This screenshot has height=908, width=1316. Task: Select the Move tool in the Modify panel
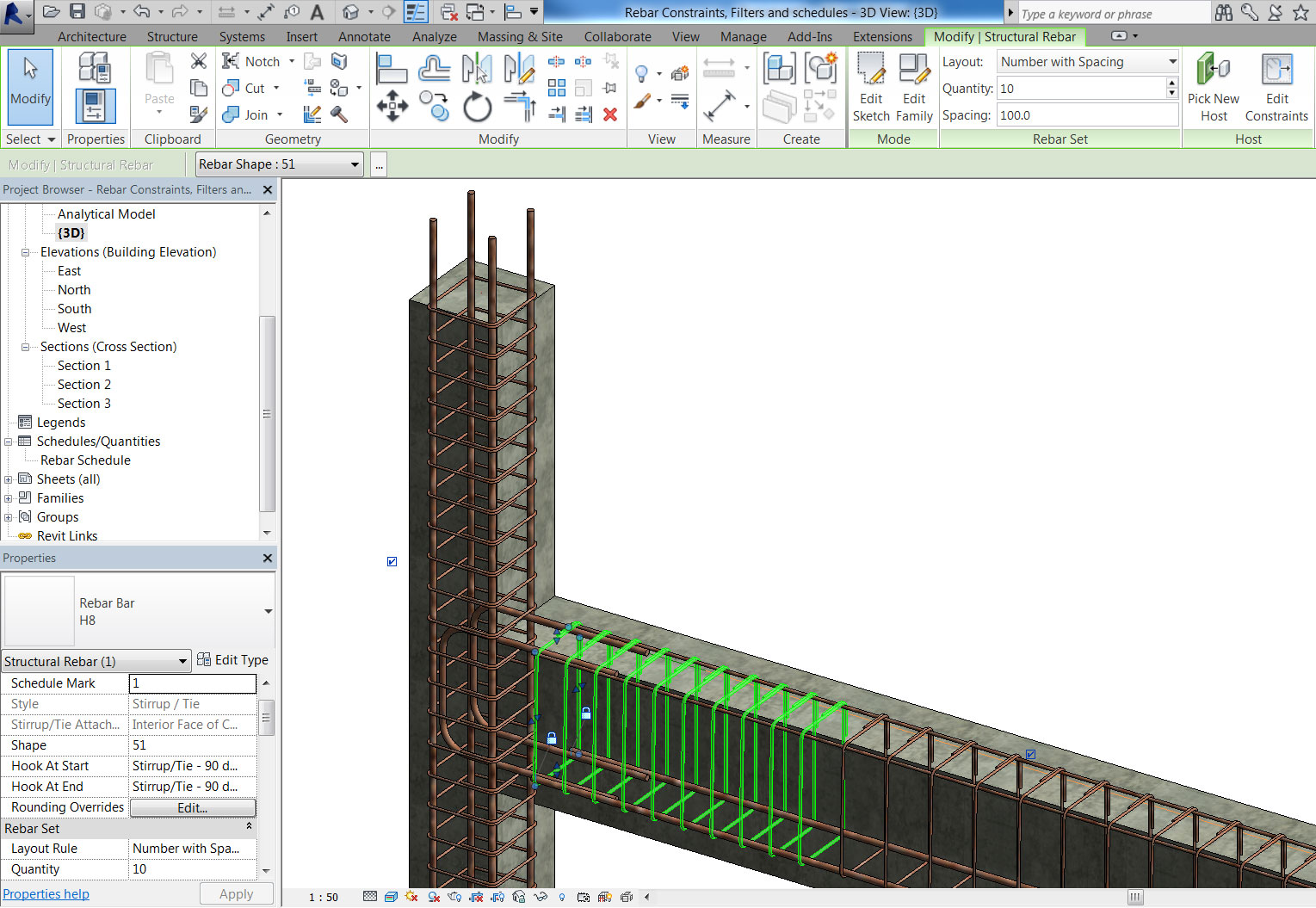click(394, 105)
